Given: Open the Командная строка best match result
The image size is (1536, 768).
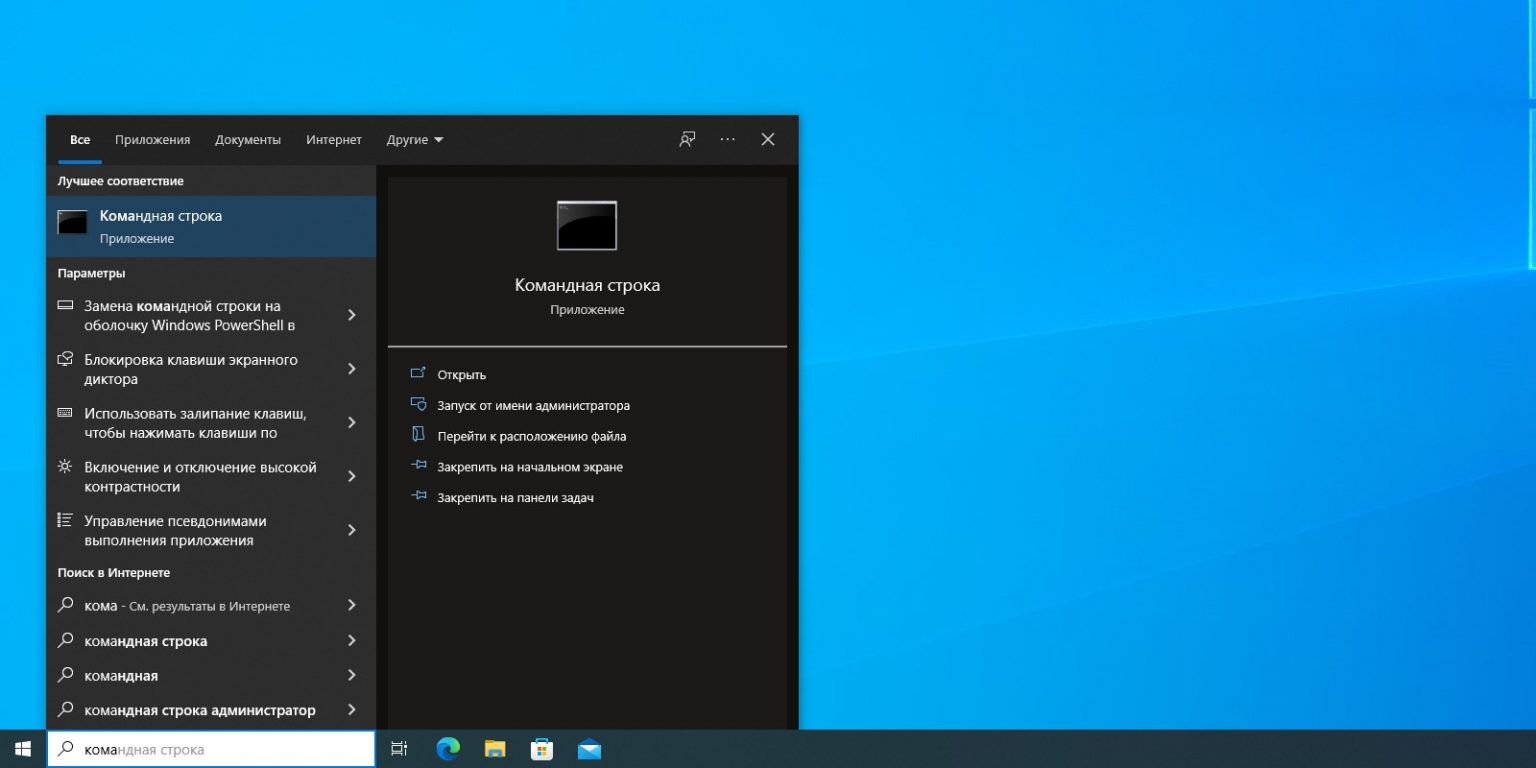Looking at the screenshot, I should tap(211, 226).
